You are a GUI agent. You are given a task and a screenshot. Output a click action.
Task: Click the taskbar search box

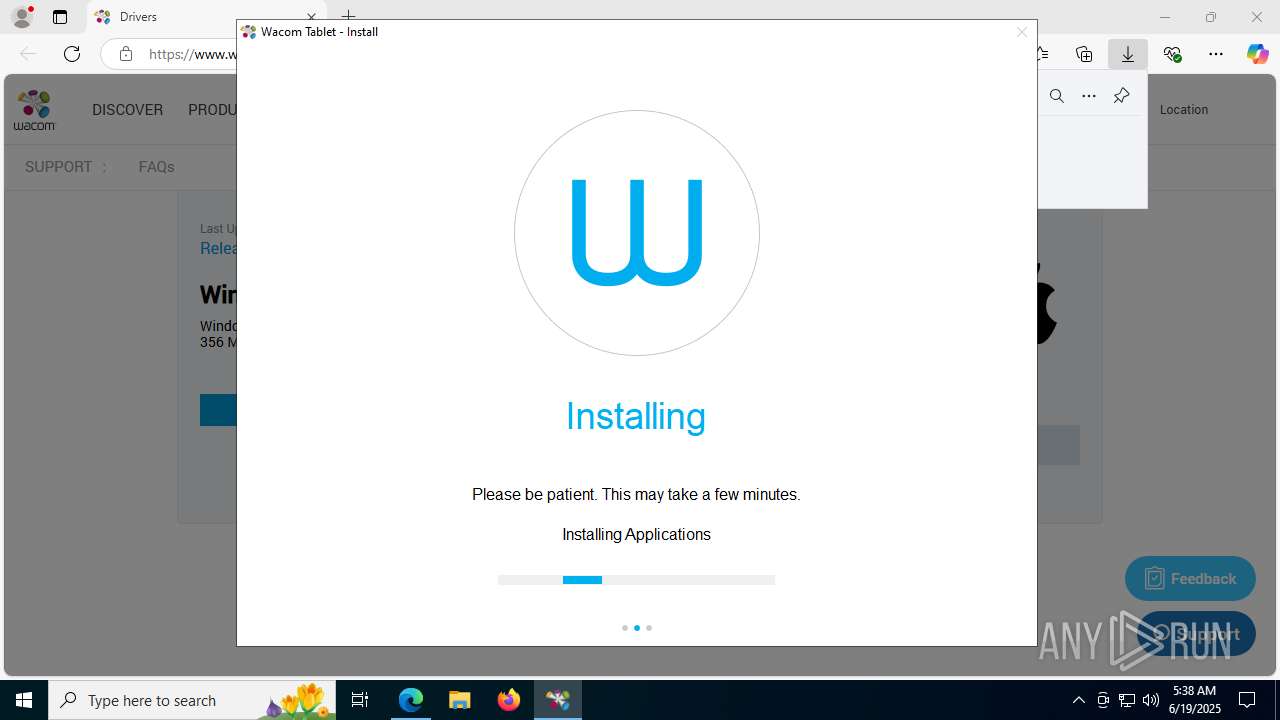point(192,700)
